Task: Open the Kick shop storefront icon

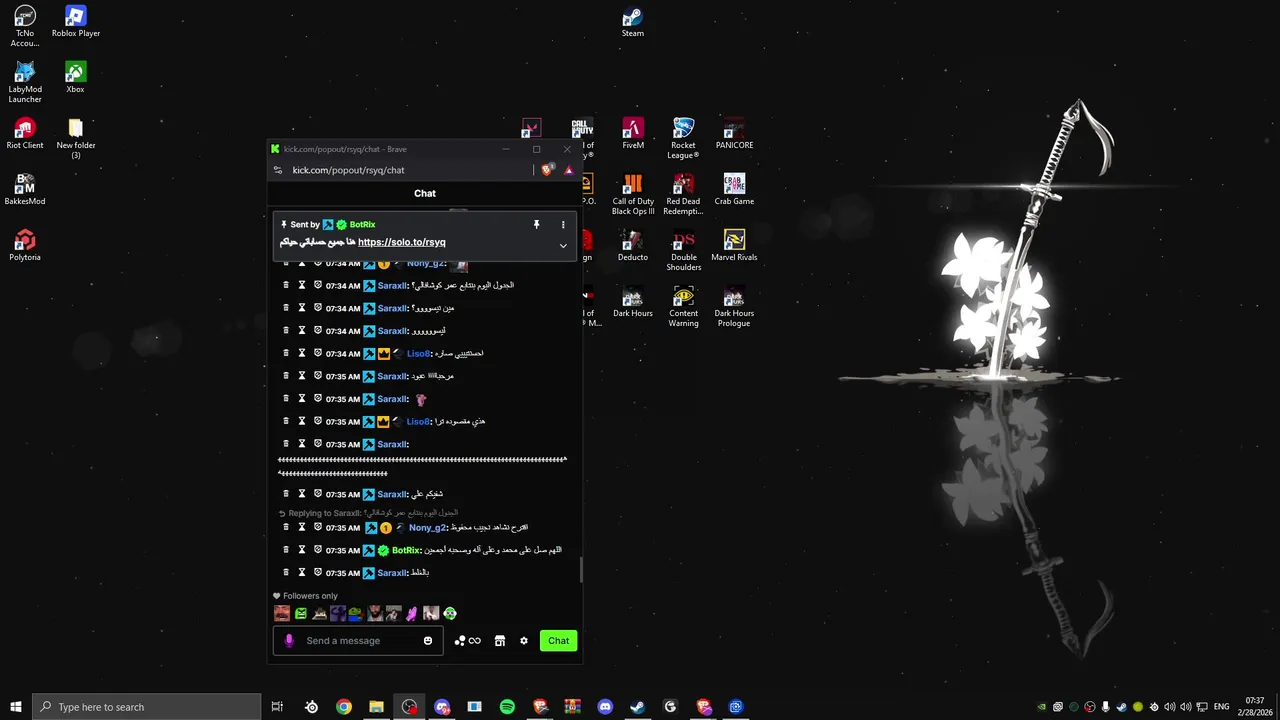Action: click(500, 641)
